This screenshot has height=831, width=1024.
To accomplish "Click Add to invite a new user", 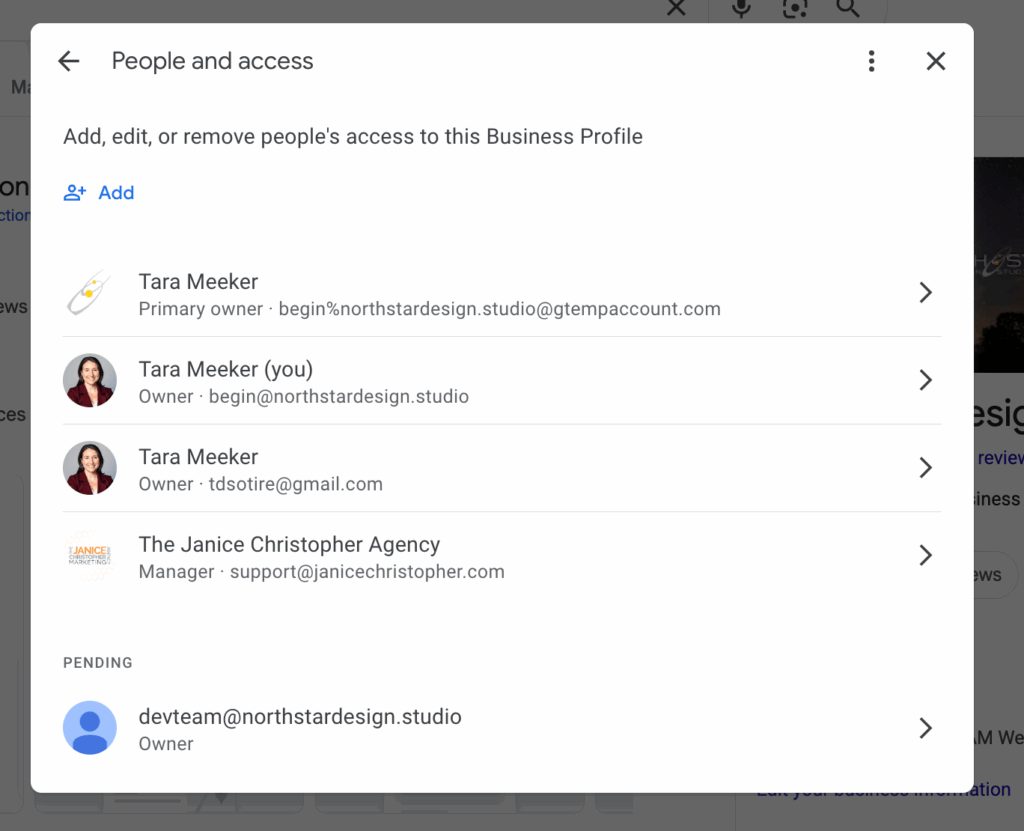I will [x=116, y=192].
